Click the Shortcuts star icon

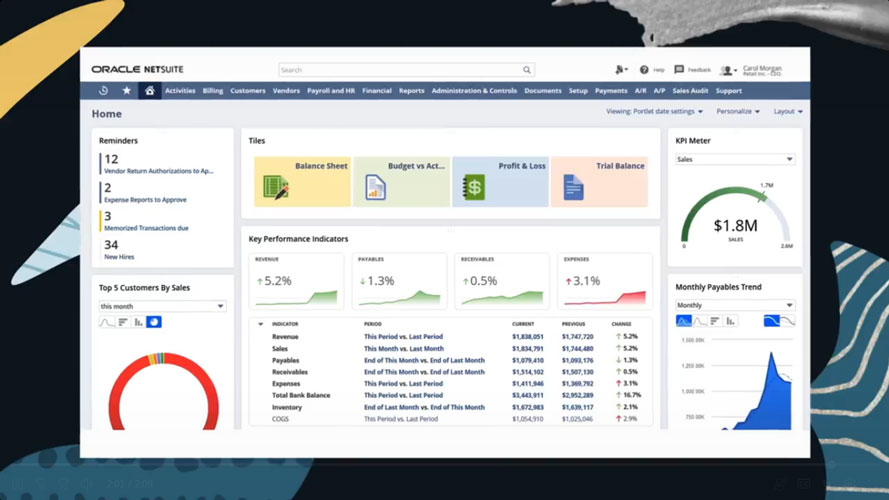tap(126, 91)
